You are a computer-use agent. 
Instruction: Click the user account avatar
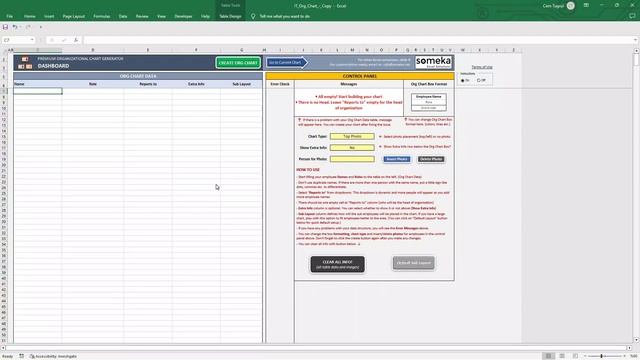click(x=571, y=6)
